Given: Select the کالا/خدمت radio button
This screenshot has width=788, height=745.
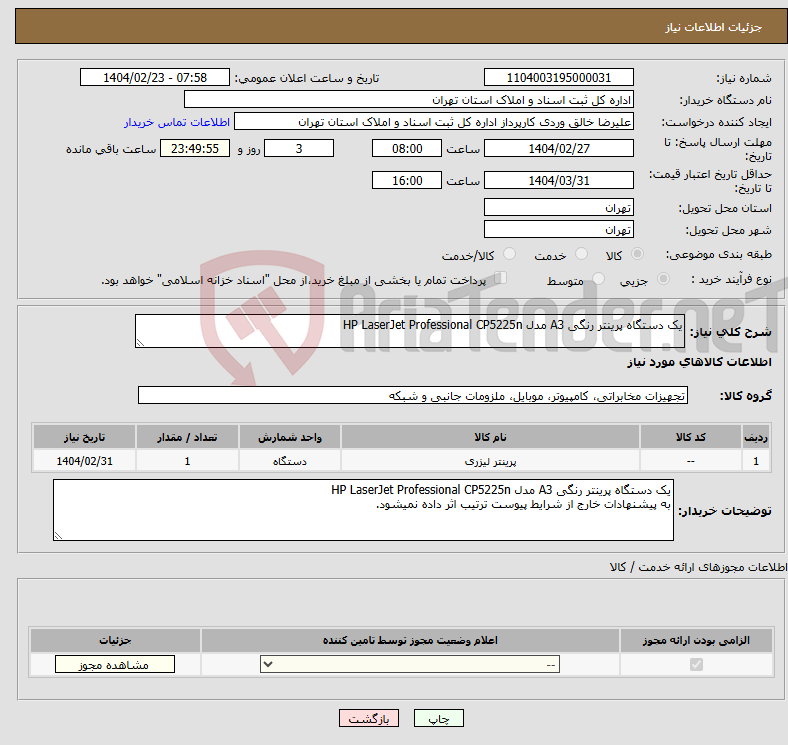Looking at the screenshot, I should click(510, 254).
